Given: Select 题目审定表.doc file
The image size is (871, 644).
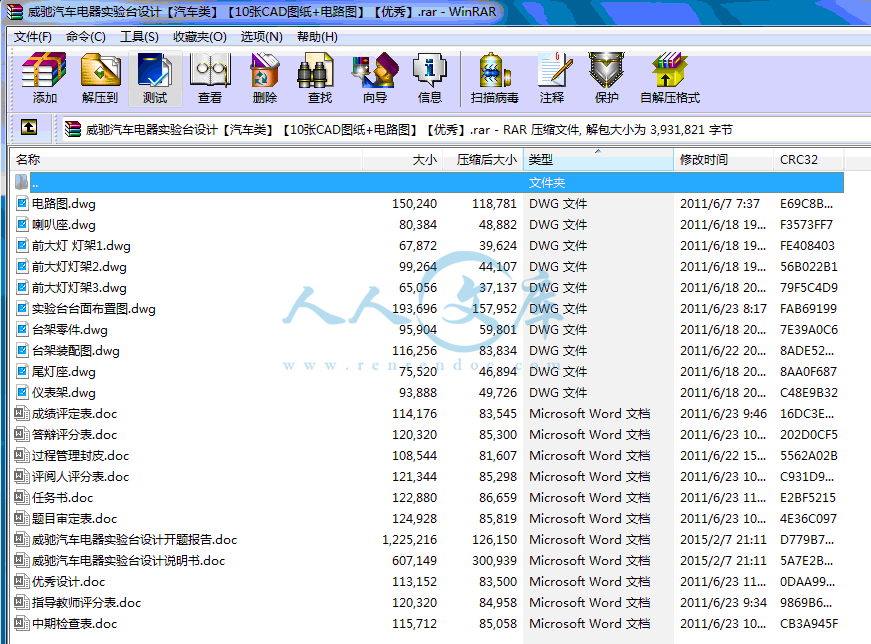Looking at the screenshot, I should [x=74, y=518].
